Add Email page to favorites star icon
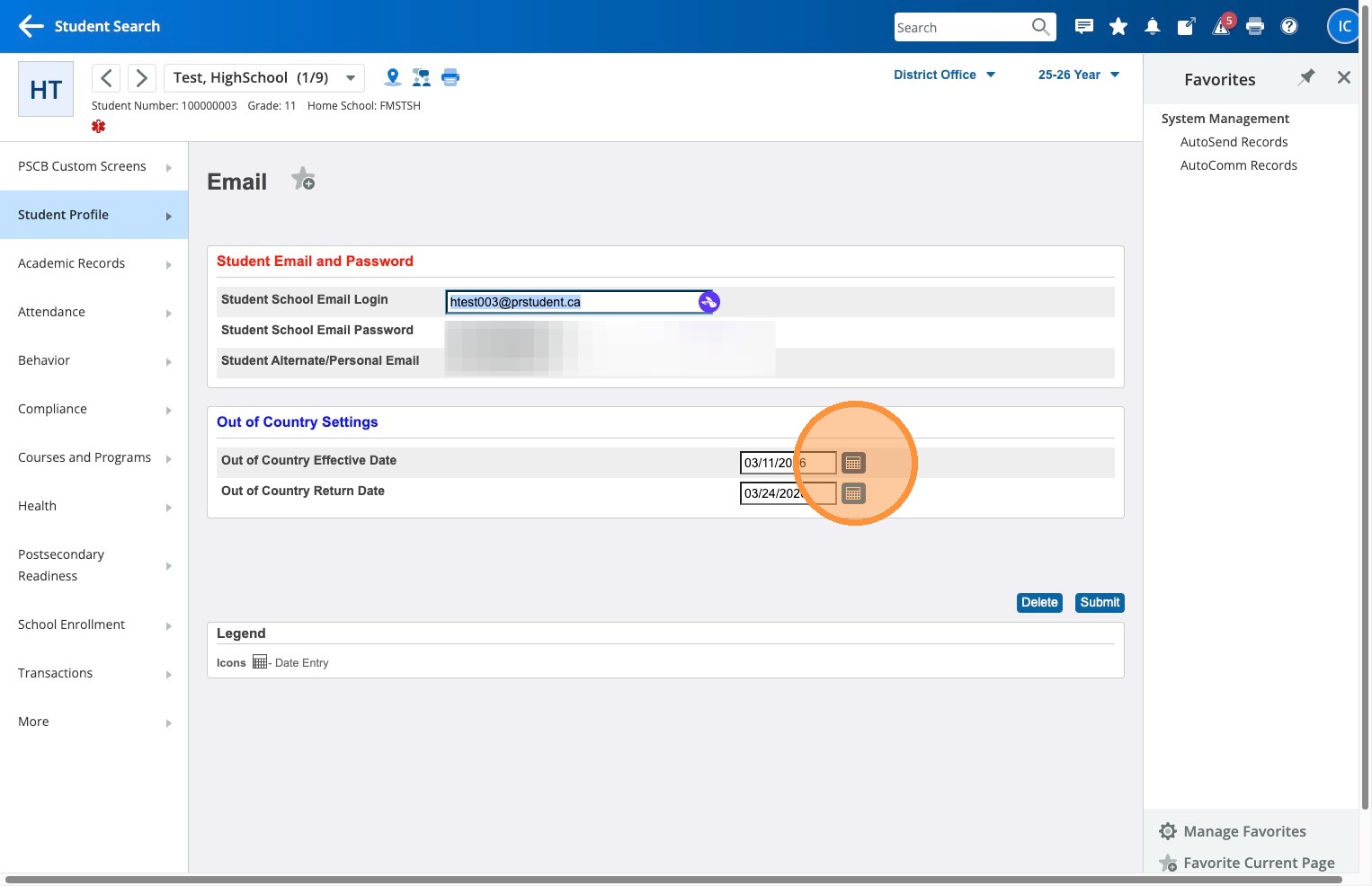 [x=303, y=180]
